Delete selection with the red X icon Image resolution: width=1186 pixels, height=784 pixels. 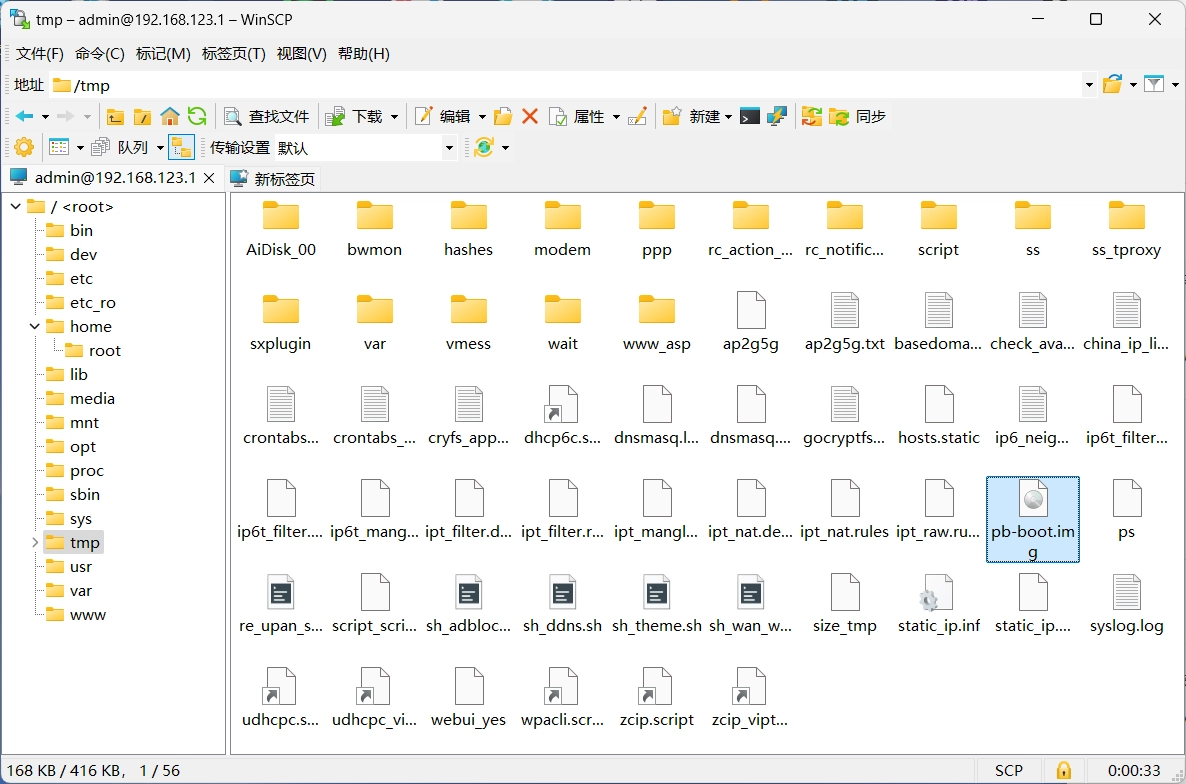click(529, 116)
